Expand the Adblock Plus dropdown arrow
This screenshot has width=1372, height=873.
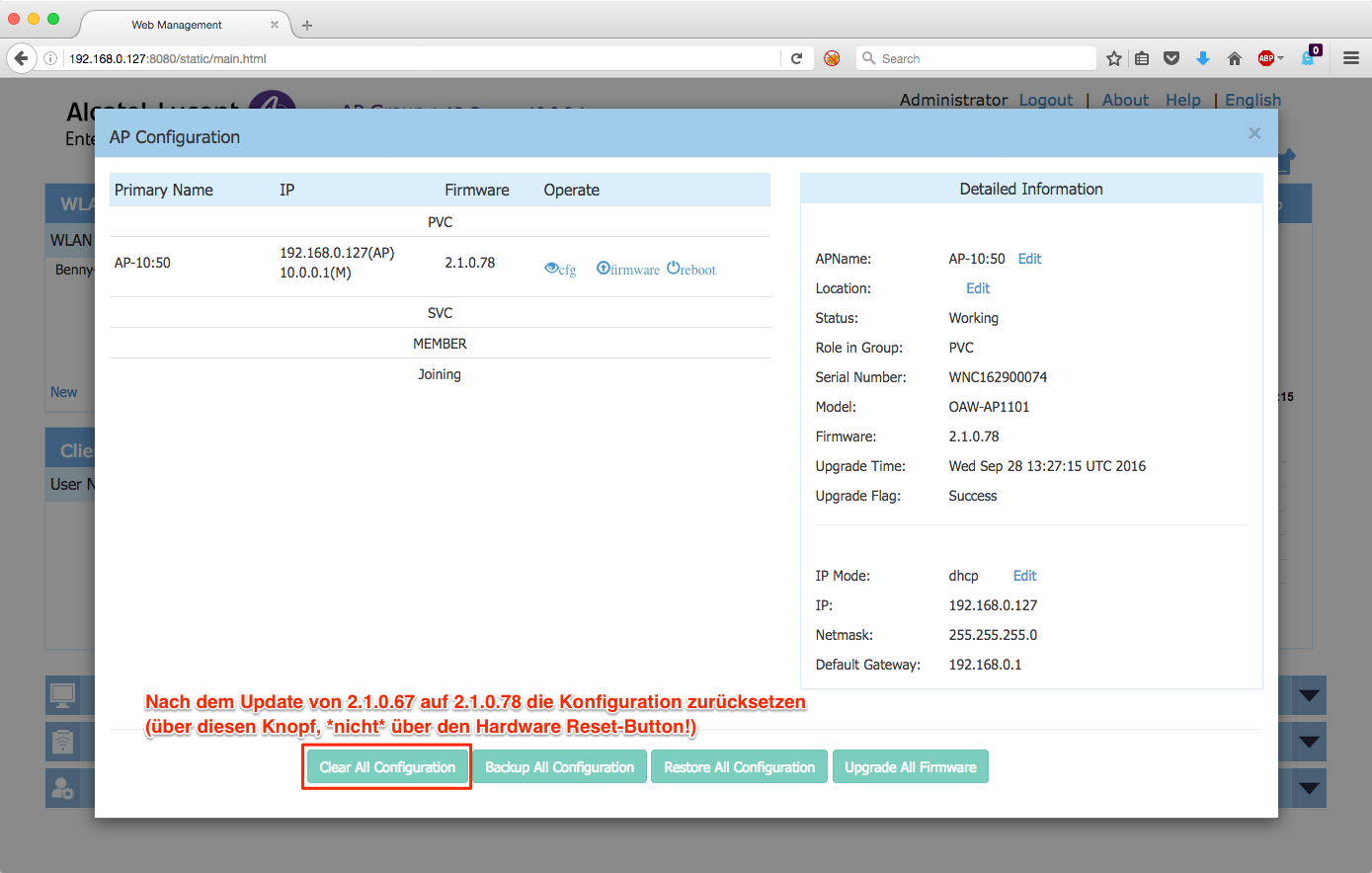(1281, 58)
